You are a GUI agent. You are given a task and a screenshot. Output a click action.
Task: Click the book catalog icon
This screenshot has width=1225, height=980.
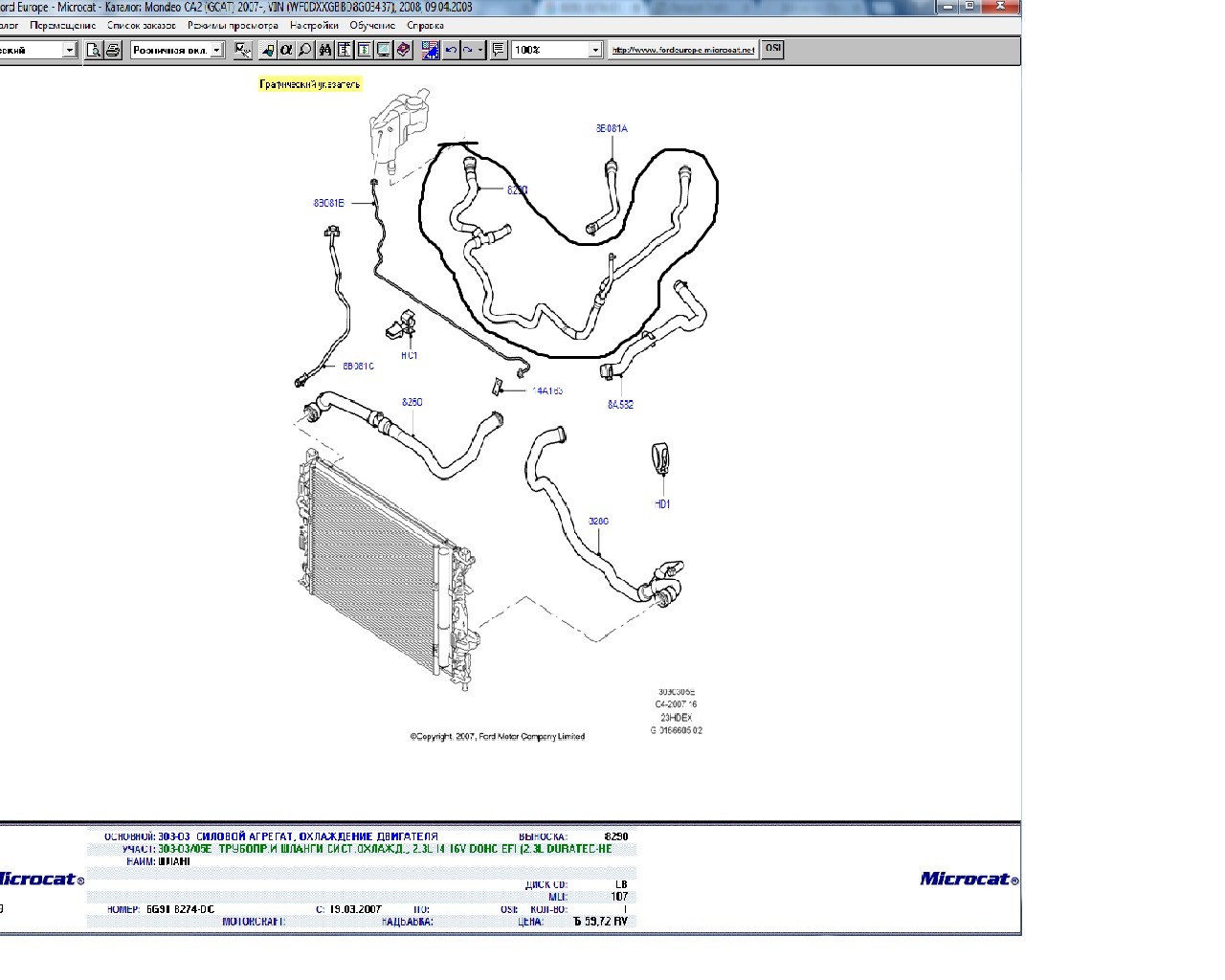403,50
